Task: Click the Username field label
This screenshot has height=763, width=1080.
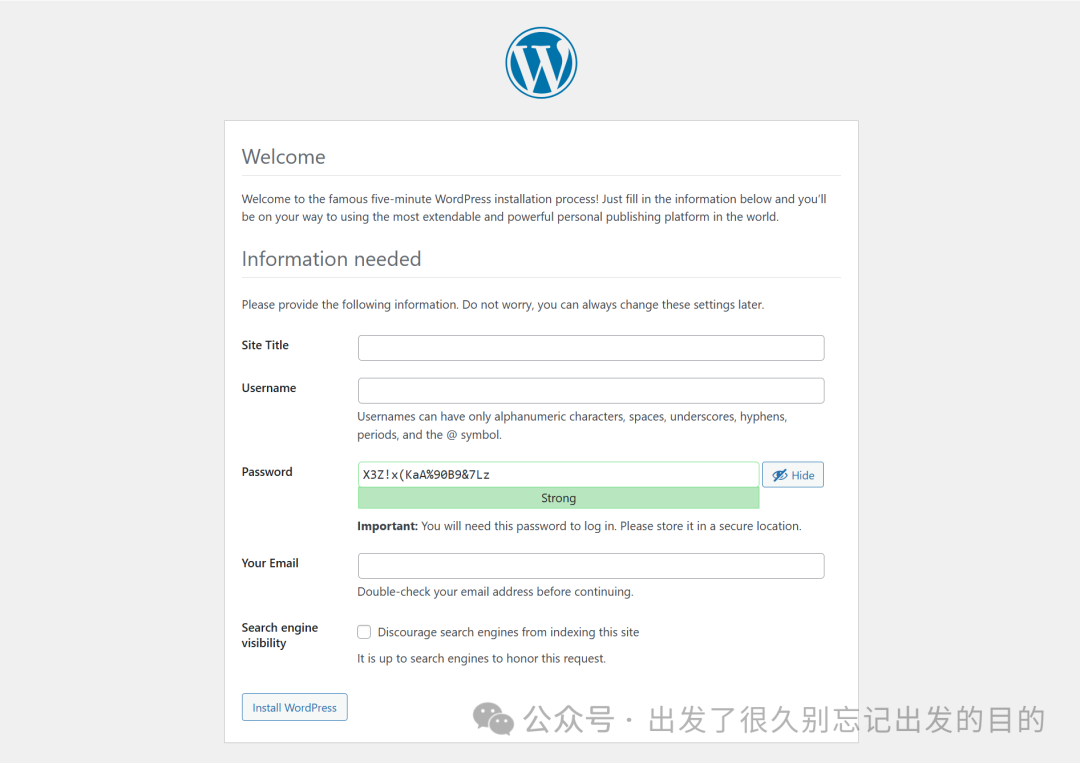Action: point(269,388)
